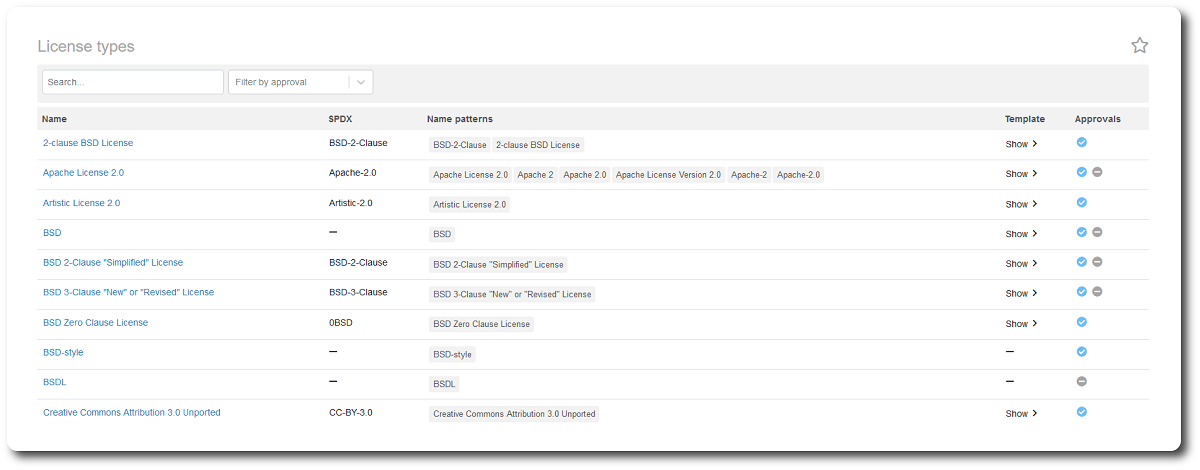Click the Search input field
The height and width of the screenshot is (470, 1200).
point(132,82)
